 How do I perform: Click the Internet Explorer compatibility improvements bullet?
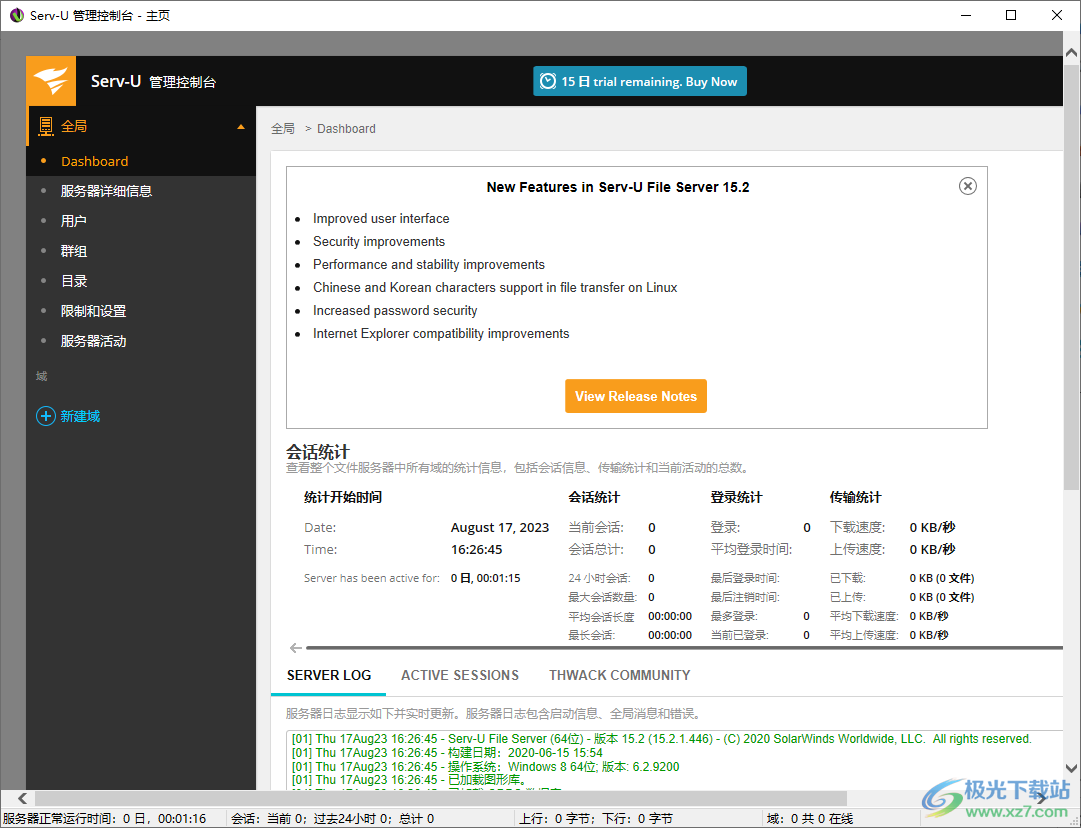click(x=441, y=334)
